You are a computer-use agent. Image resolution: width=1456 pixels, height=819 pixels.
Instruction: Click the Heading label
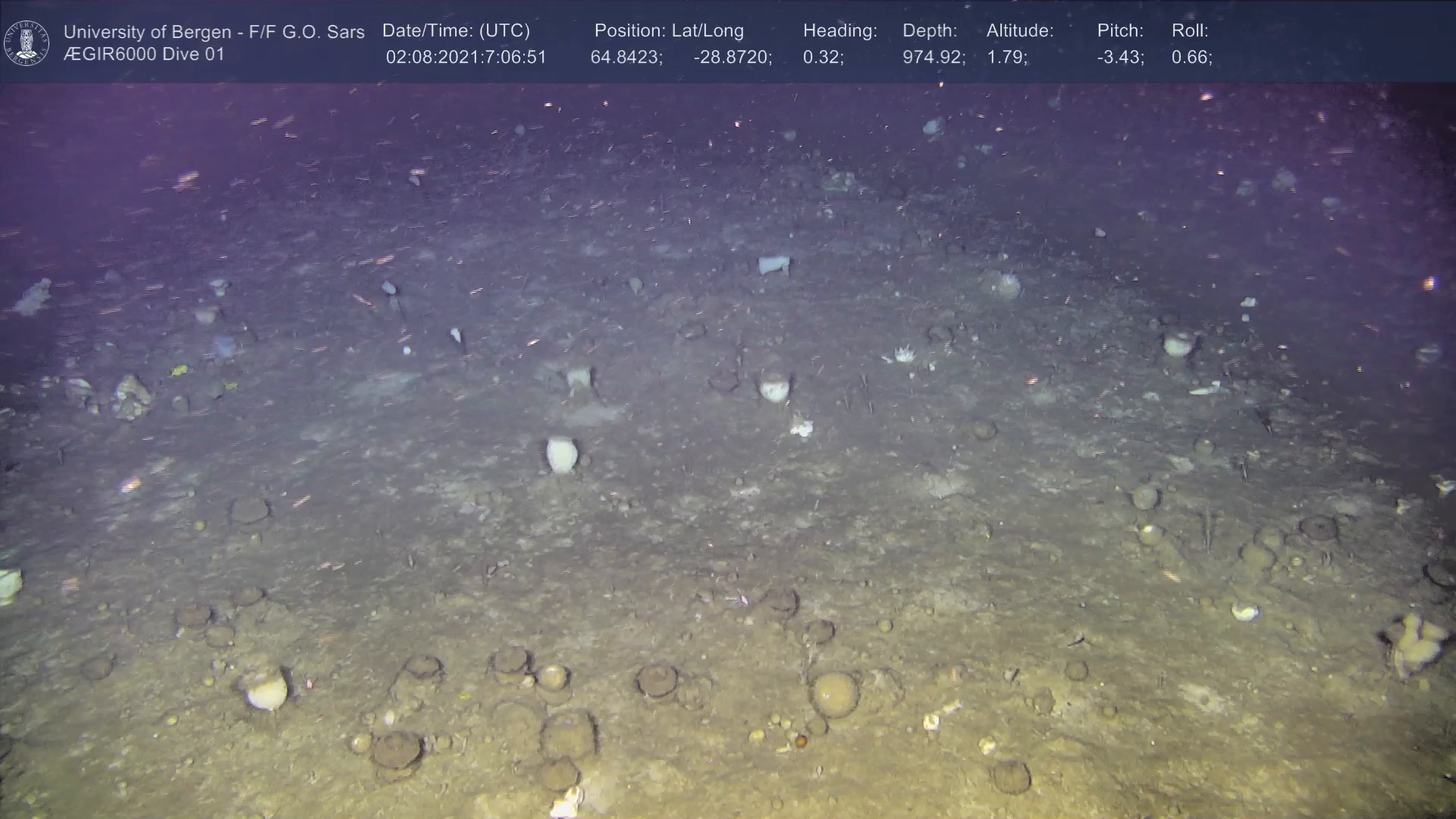pos(839,30)
